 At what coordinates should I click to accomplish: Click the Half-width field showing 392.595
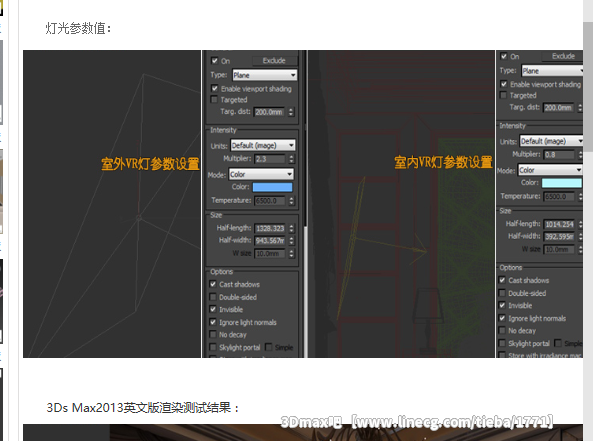click(x=559, y=237)
